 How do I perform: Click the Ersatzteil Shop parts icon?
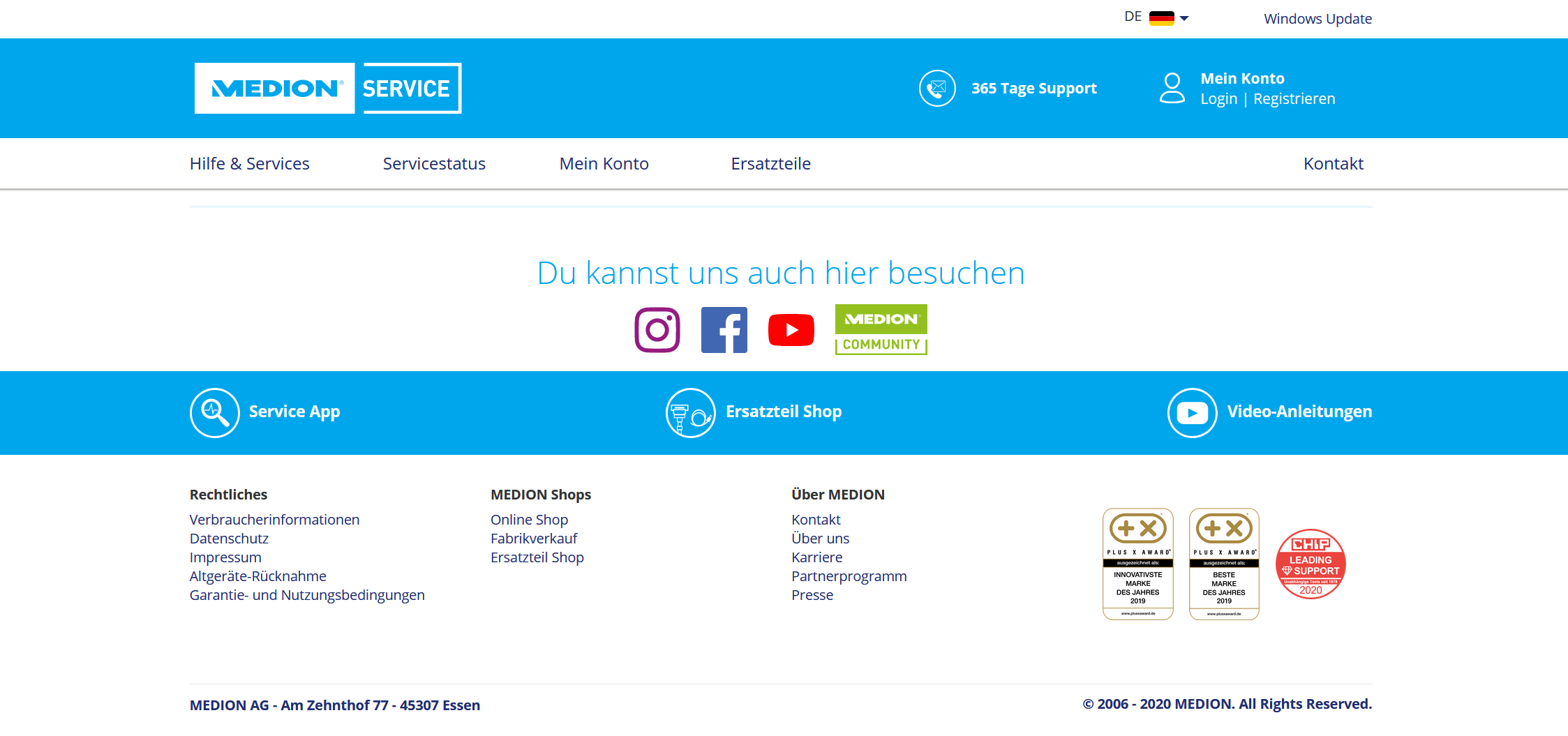tap(690, 412)
